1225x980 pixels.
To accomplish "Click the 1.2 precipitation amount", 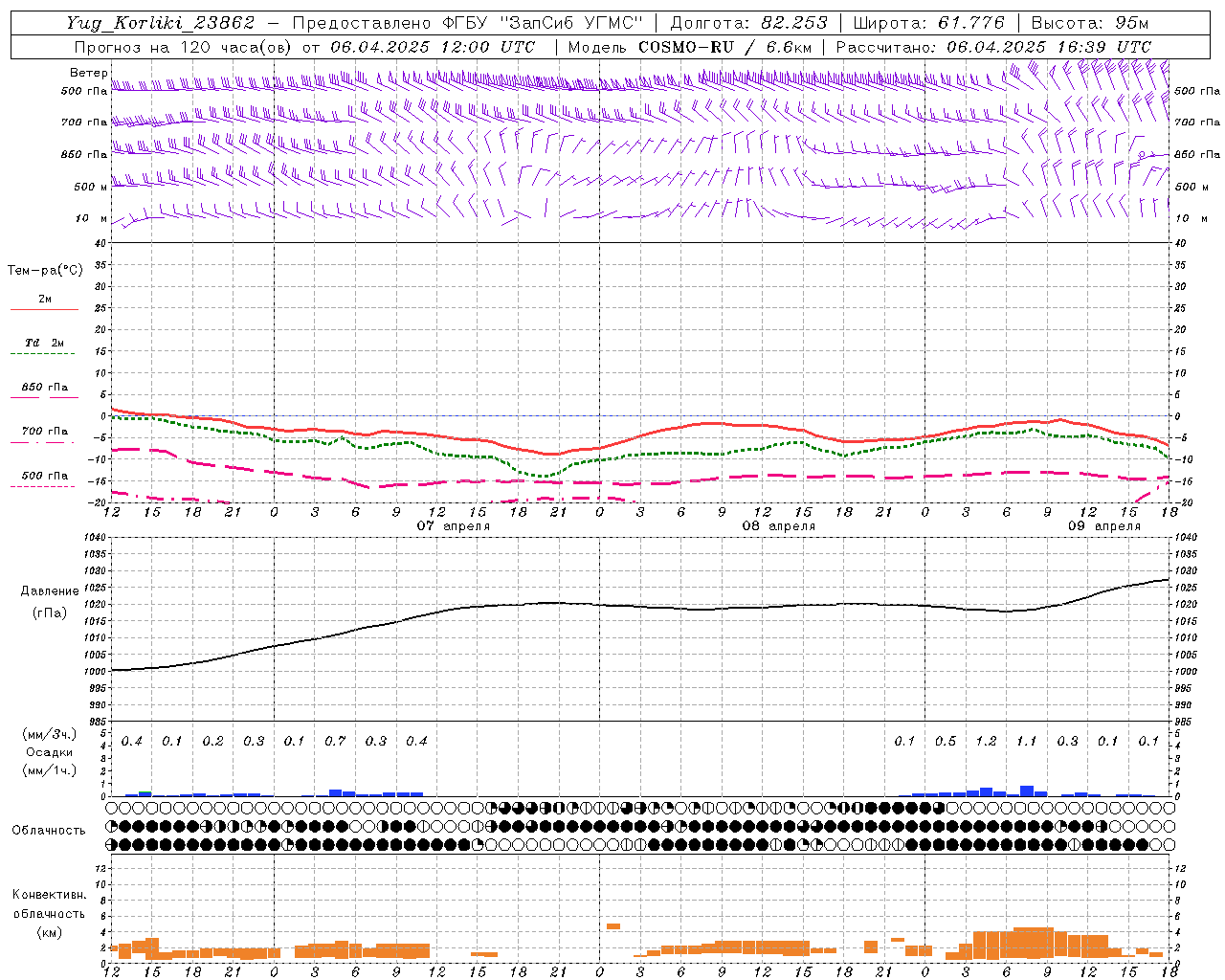I will tap(986, 742).
